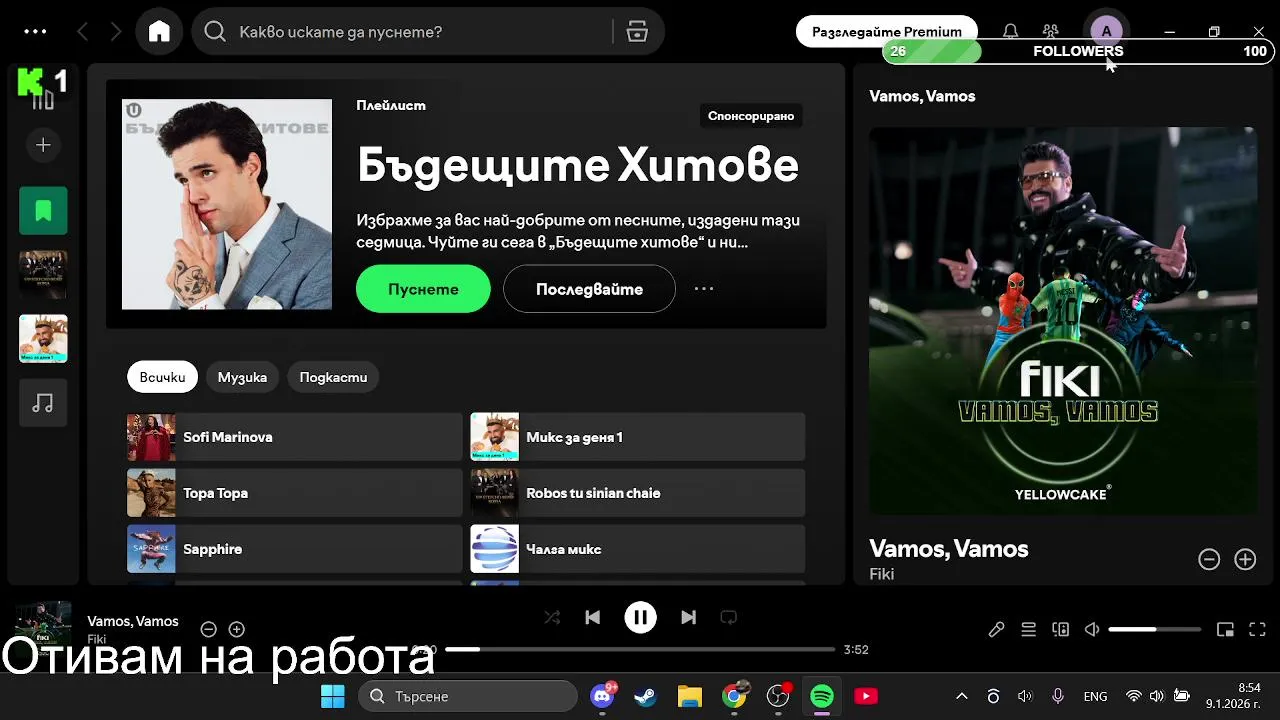Open the Robos tu sinian chaie sidebar thumbnail
The height and width of the screenshot is (720, 1280).
click(43, 274)
